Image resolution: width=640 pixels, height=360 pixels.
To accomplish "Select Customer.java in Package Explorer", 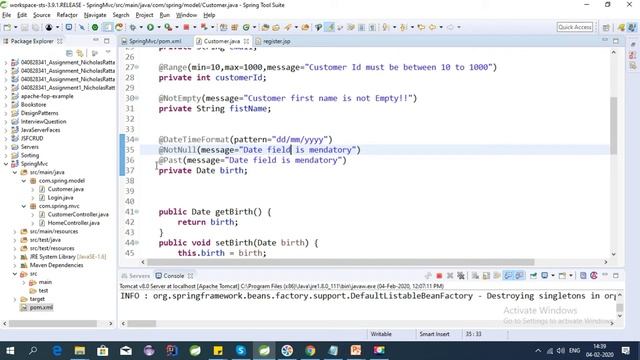I will point(65,189).
